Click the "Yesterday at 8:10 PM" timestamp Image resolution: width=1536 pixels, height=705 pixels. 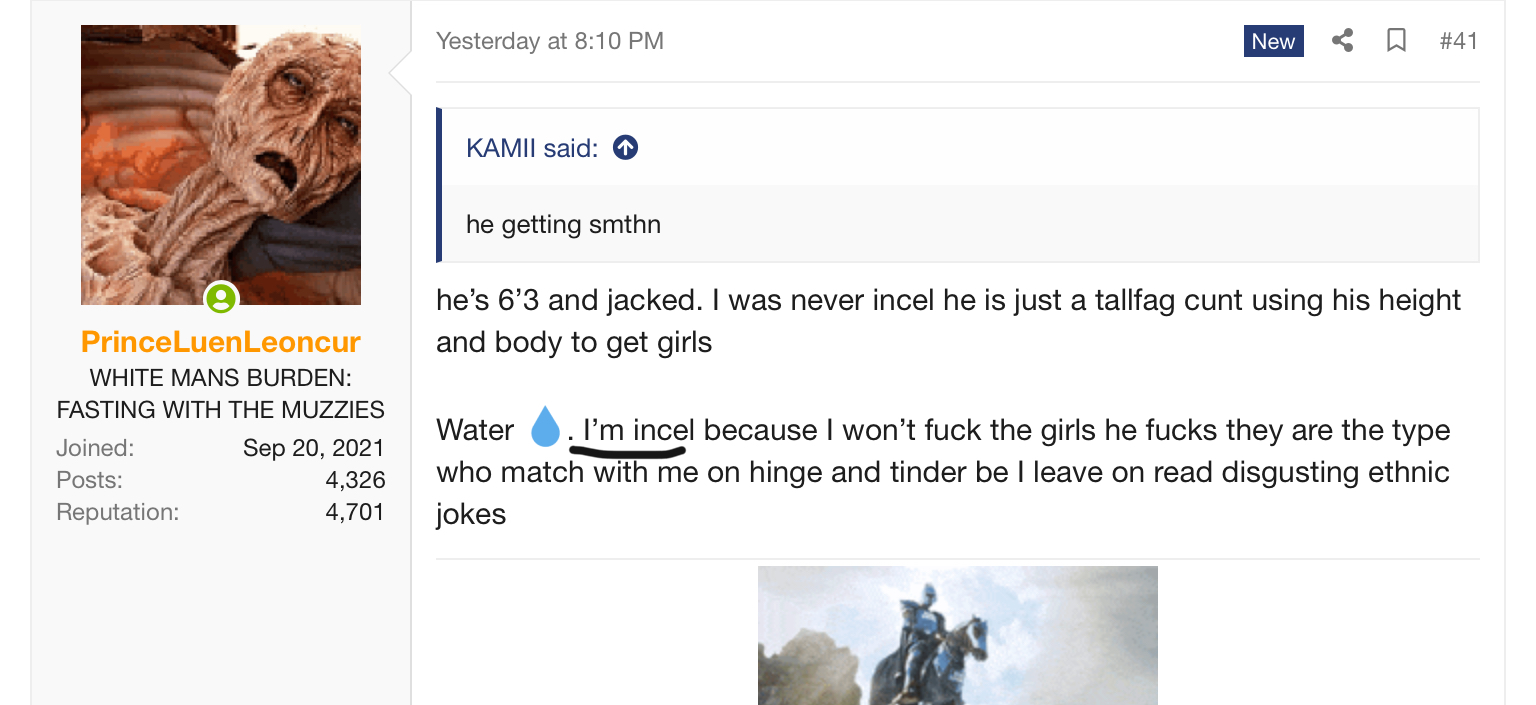[550, 41]
